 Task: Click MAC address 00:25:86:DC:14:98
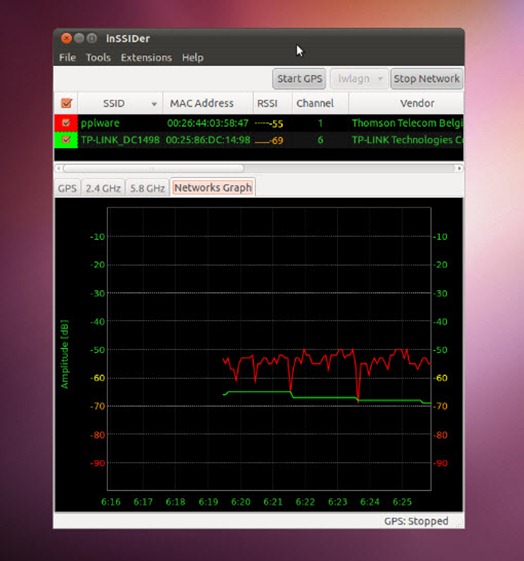click(x=208, y=140)
